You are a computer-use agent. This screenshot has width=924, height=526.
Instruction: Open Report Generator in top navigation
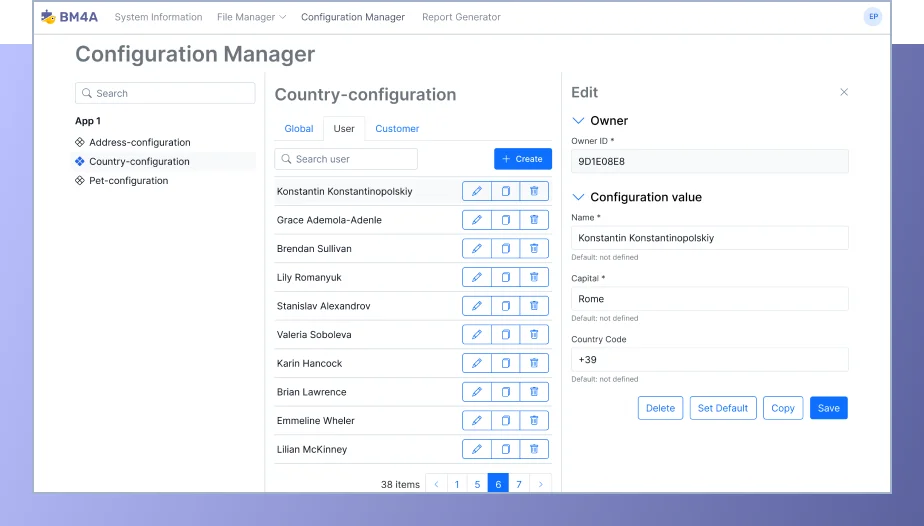click(x=461, y=17)
